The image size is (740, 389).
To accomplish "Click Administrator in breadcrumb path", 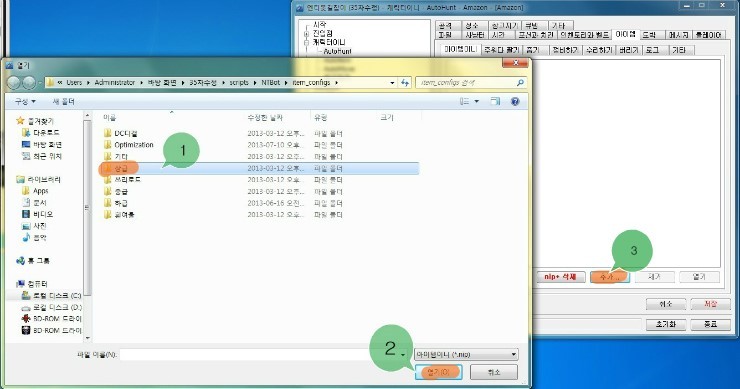I will [x=115, y=83].
